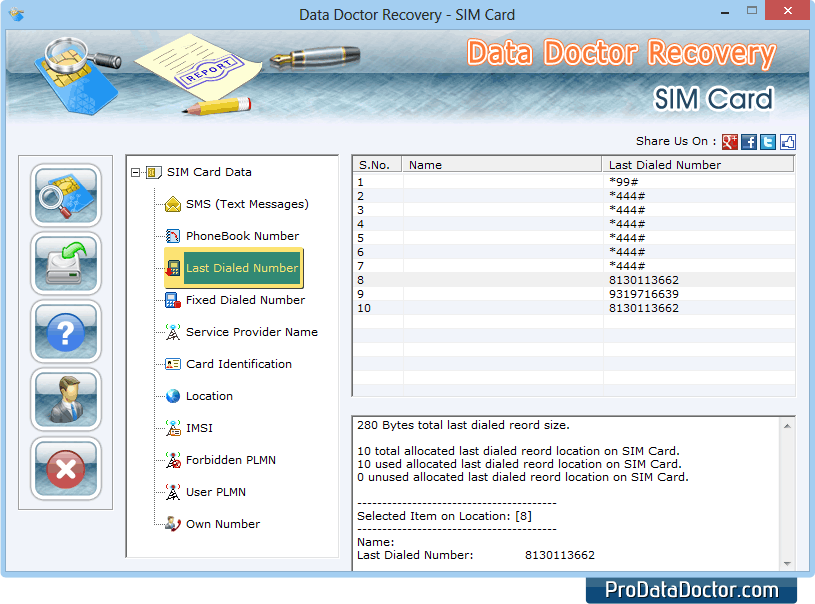Click details pane scroll down arrow
Screen dimensions: 815x604
tap(787, 563)
